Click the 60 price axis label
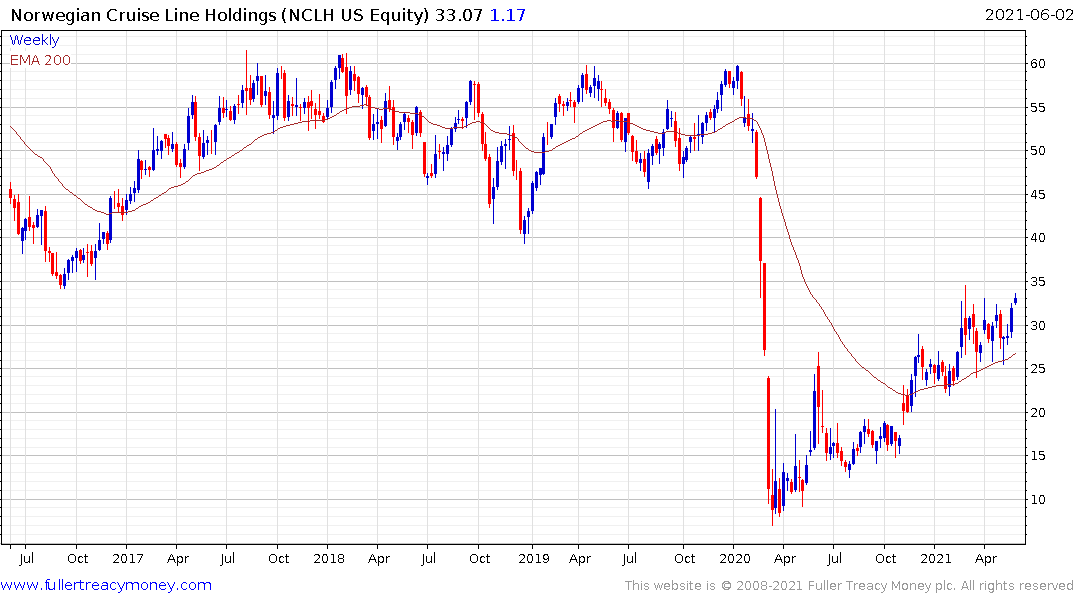Image resolution: width=1075 pixels, height=600 pixels. 1037,64
